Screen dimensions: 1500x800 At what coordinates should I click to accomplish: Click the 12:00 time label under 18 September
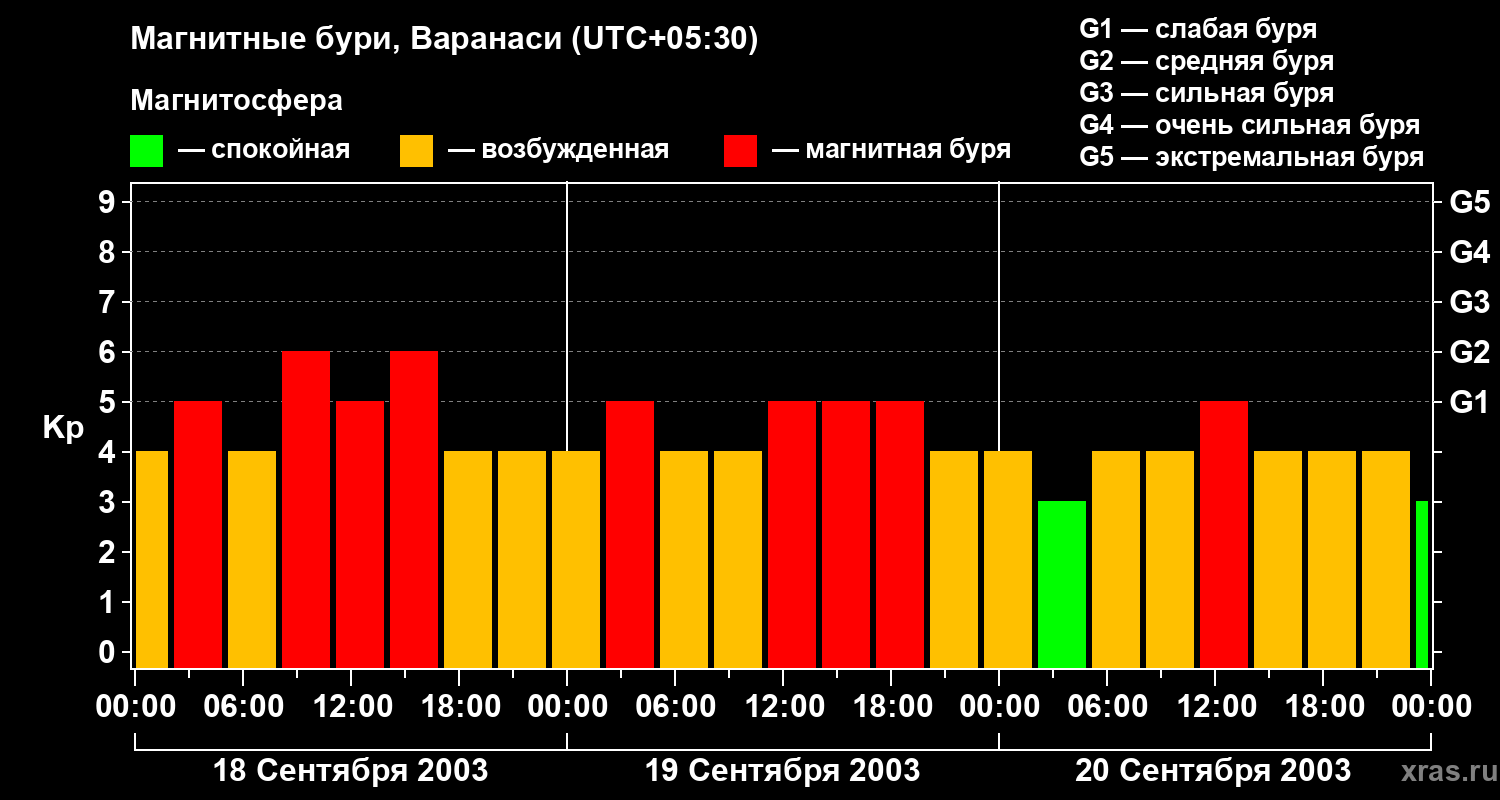[x=351, y=707]
